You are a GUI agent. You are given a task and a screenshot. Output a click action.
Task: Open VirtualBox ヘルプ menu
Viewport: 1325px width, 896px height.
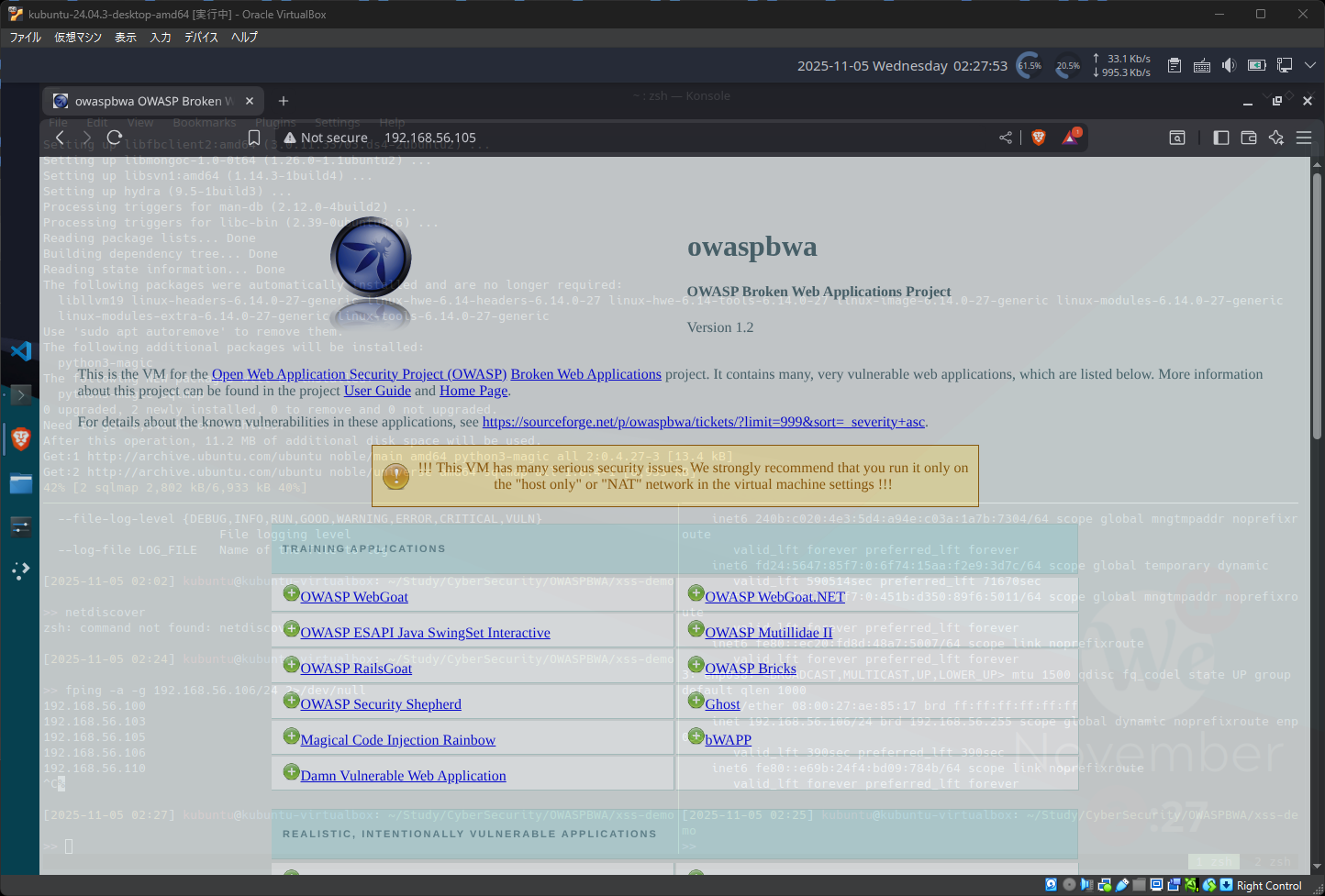point(244,38)
